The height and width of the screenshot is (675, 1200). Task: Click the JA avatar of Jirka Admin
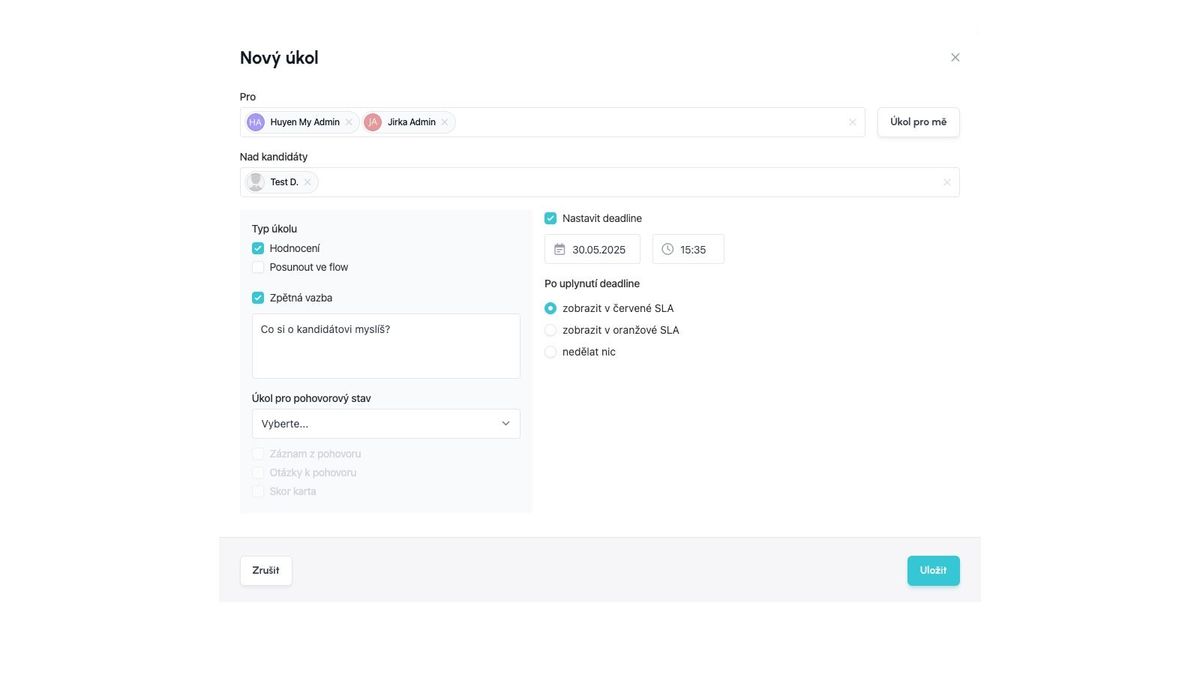click(373, 122)
